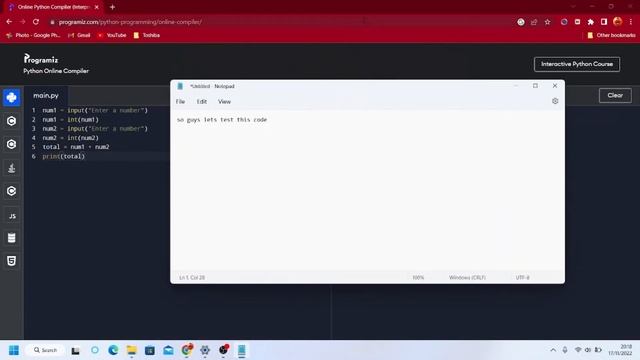This screenshot has height=360, width=640.
Task: Click Windows (CRLF) in Notepad status bar
Action: (x=467, y=278)
